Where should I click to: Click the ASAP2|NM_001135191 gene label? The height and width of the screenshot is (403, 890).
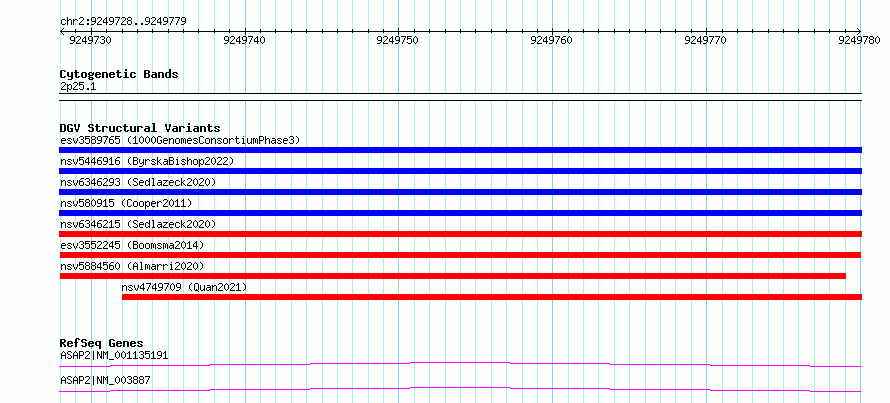[114, 356]
